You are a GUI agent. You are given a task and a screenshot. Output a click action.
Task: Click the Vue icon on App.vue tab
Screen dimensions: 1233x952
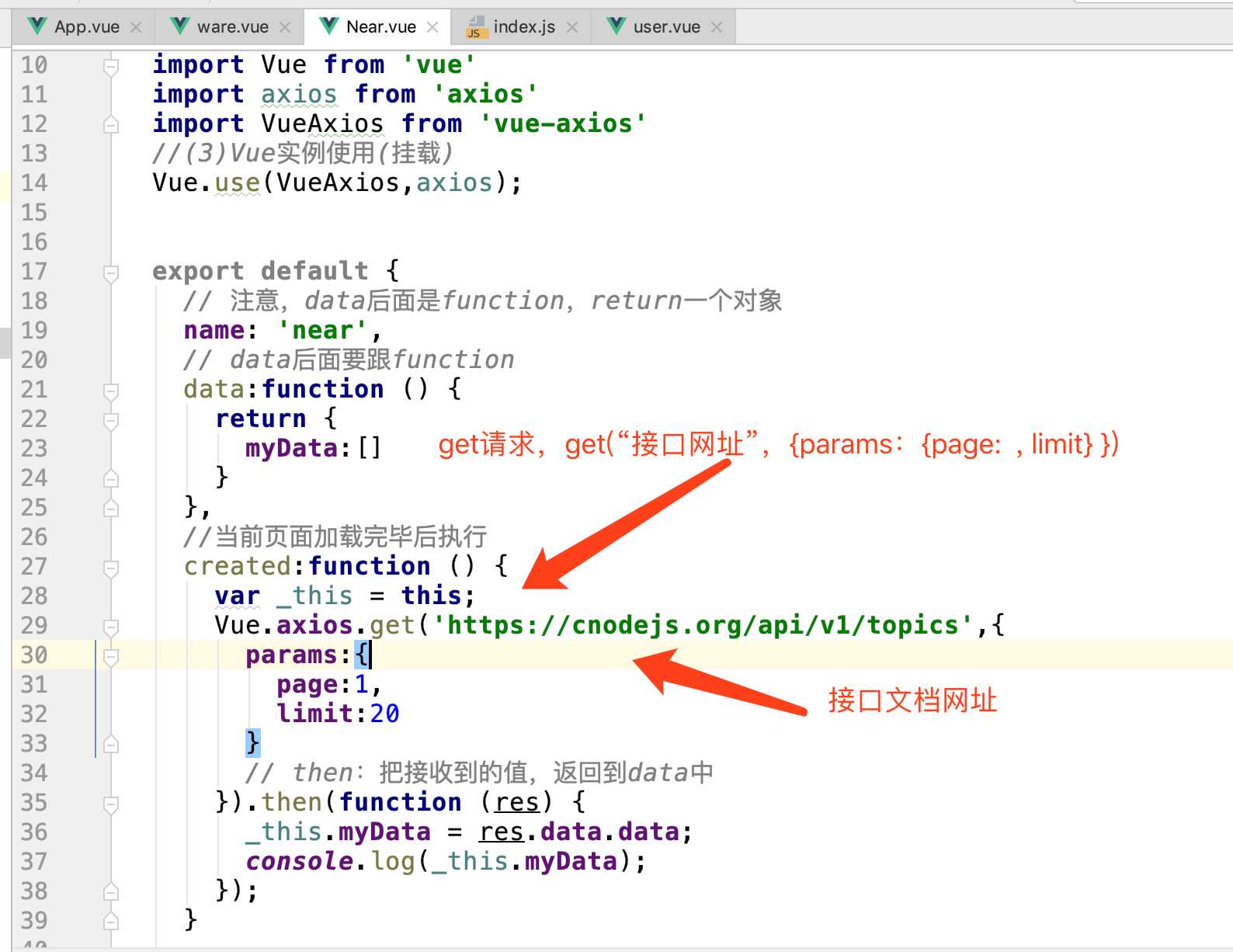[x=36, y=26]
